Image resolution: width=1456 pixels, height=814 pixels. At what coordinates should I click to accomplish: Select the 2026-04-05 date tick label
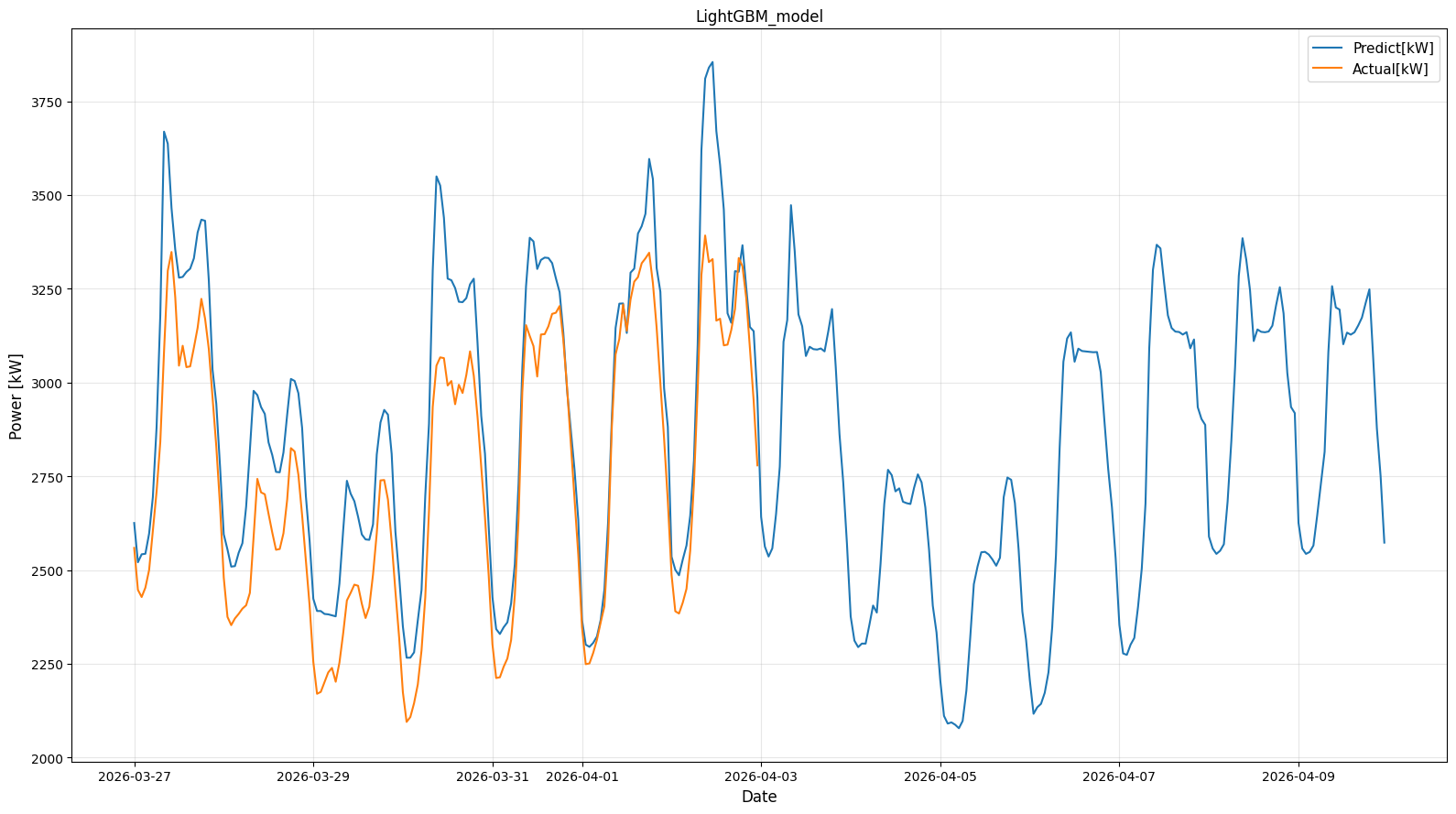pos(940,776)
